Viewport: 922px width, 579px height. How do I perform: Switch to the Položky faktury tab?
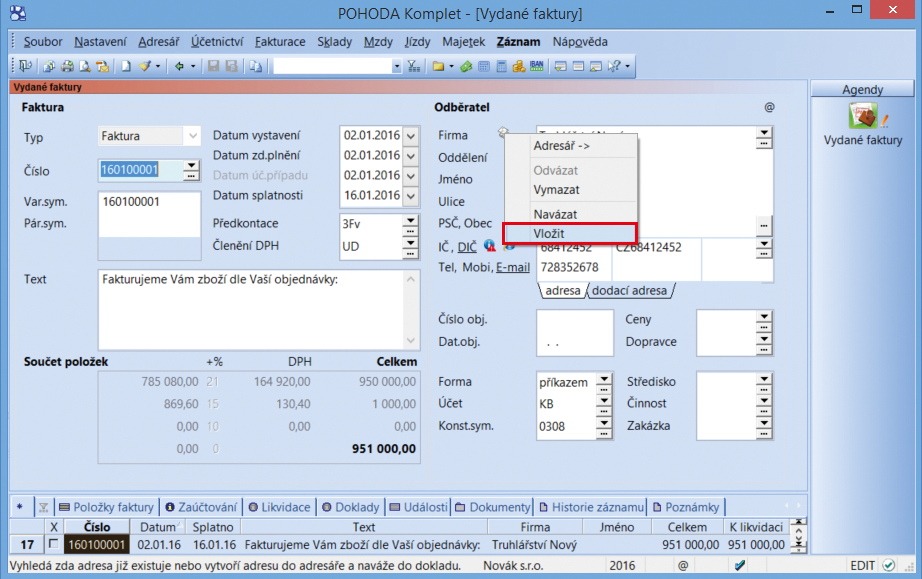click(107, 507)
